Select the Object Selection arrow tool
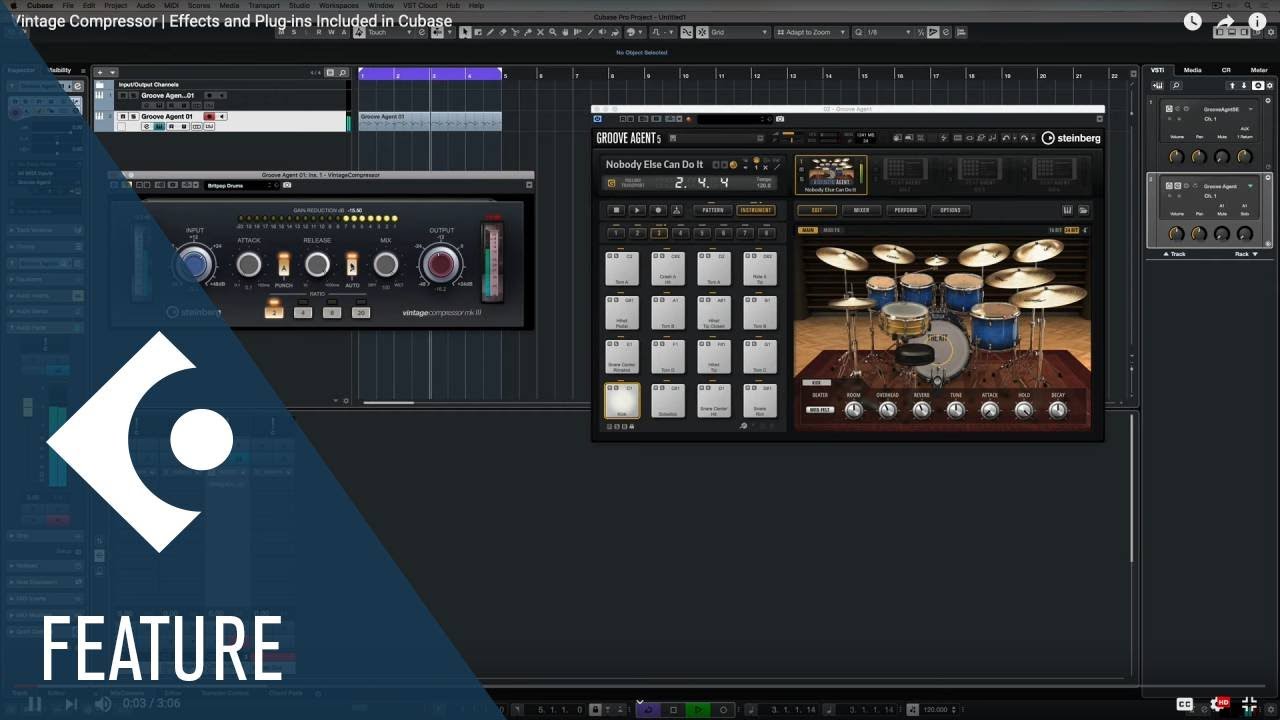Screen dimensions: 1280x720 465,32
